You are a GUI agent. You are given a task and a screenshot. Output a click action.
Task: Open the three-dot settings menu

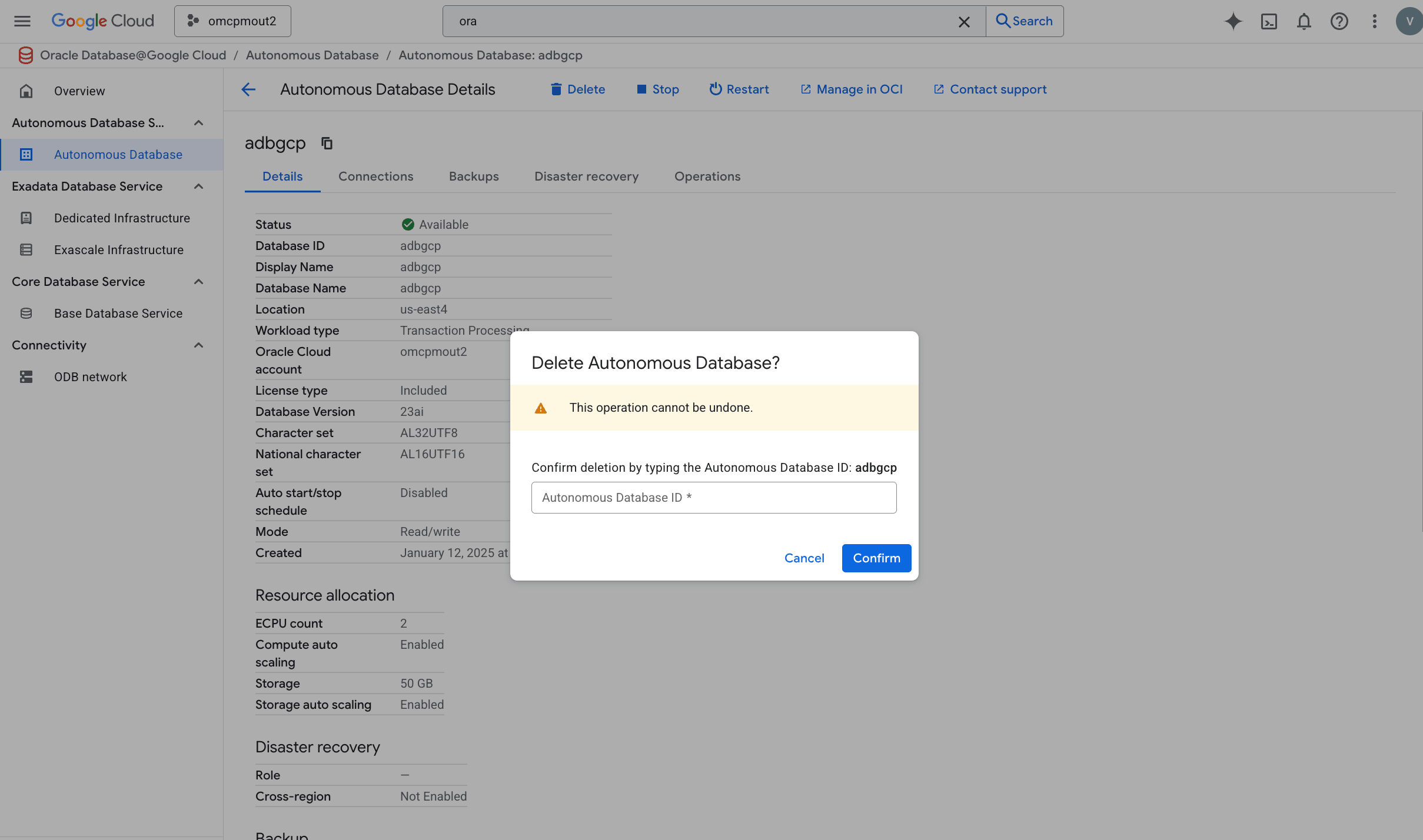coord(1375,21)
